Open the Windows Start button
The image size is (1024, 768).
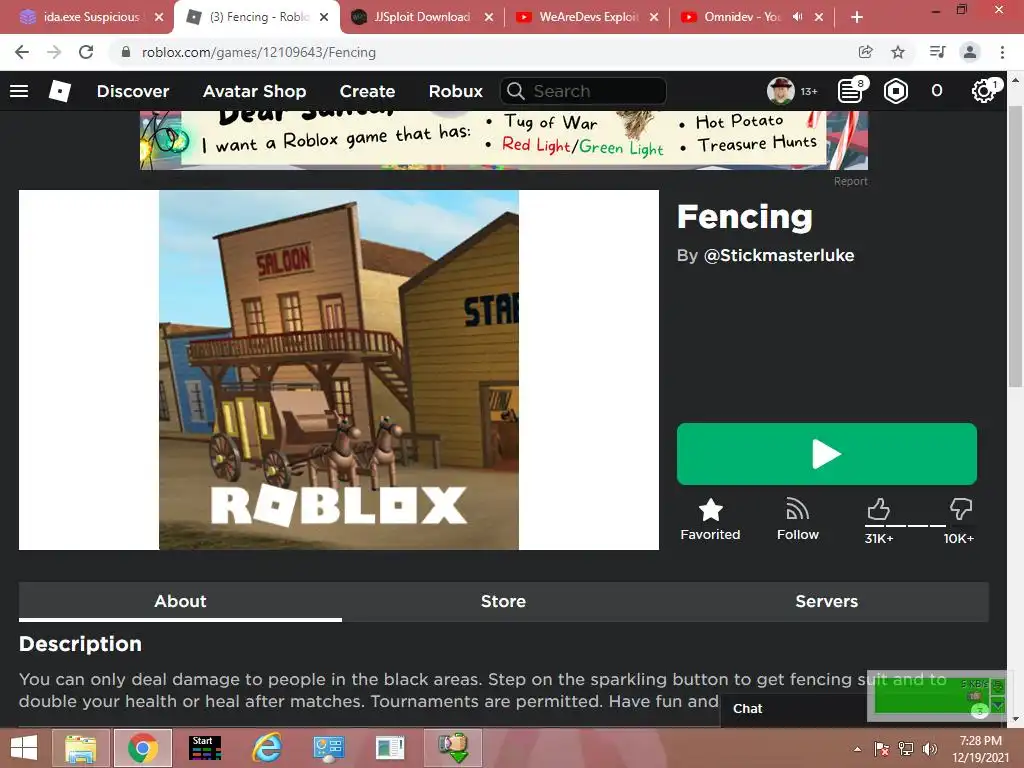point(24,748)
